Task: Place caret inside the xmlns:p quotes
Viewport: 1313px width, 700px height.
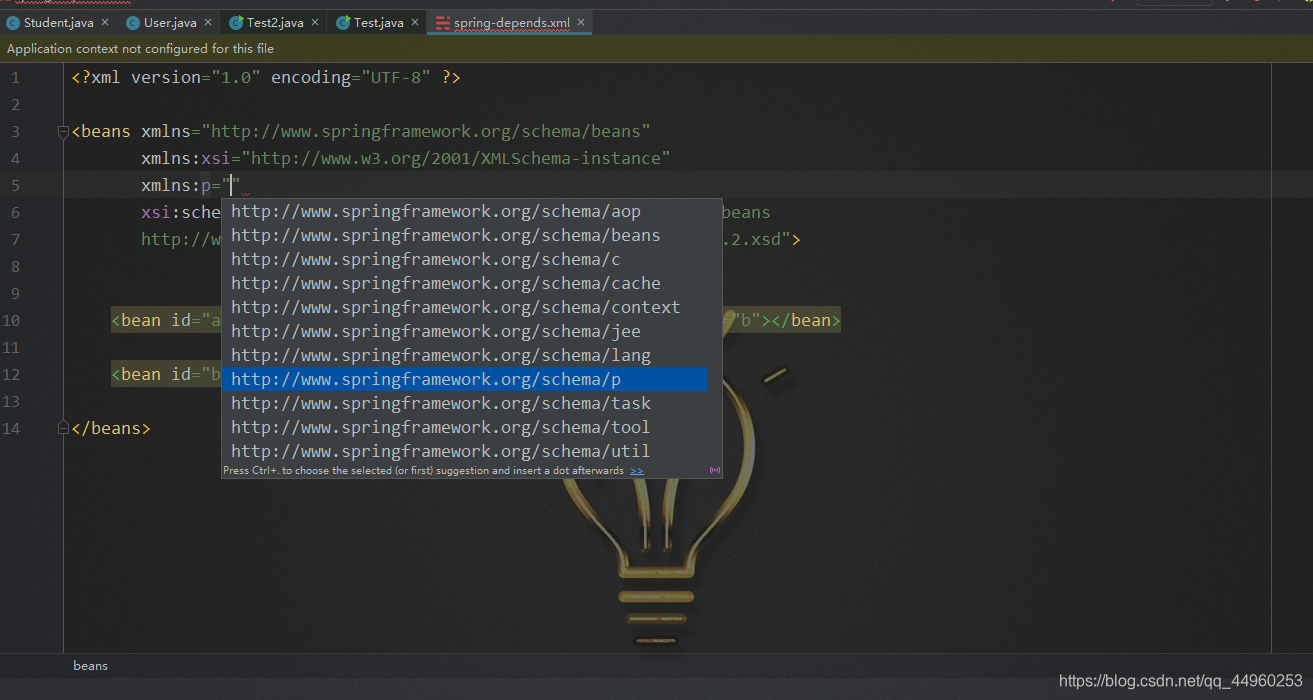Action: click(232, 185)
